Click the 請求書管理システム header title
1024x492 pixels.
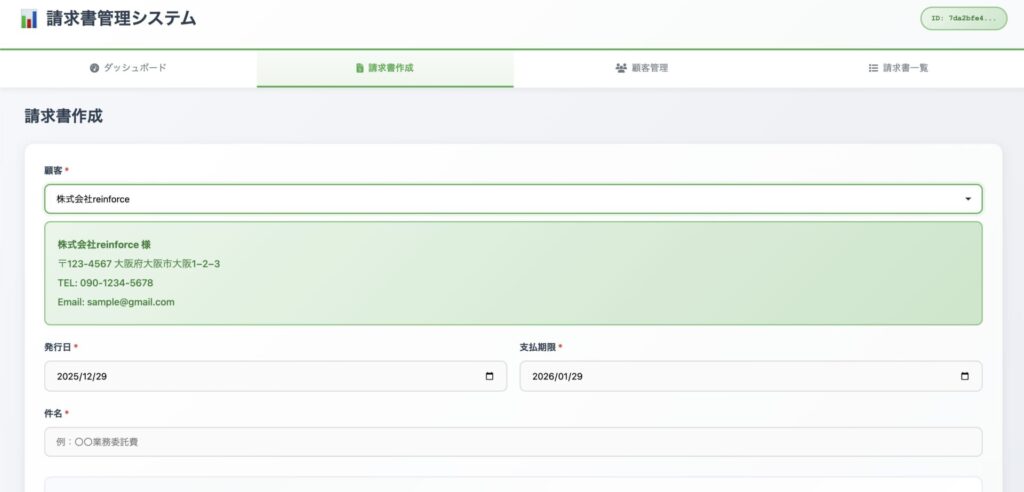(122, 18)
